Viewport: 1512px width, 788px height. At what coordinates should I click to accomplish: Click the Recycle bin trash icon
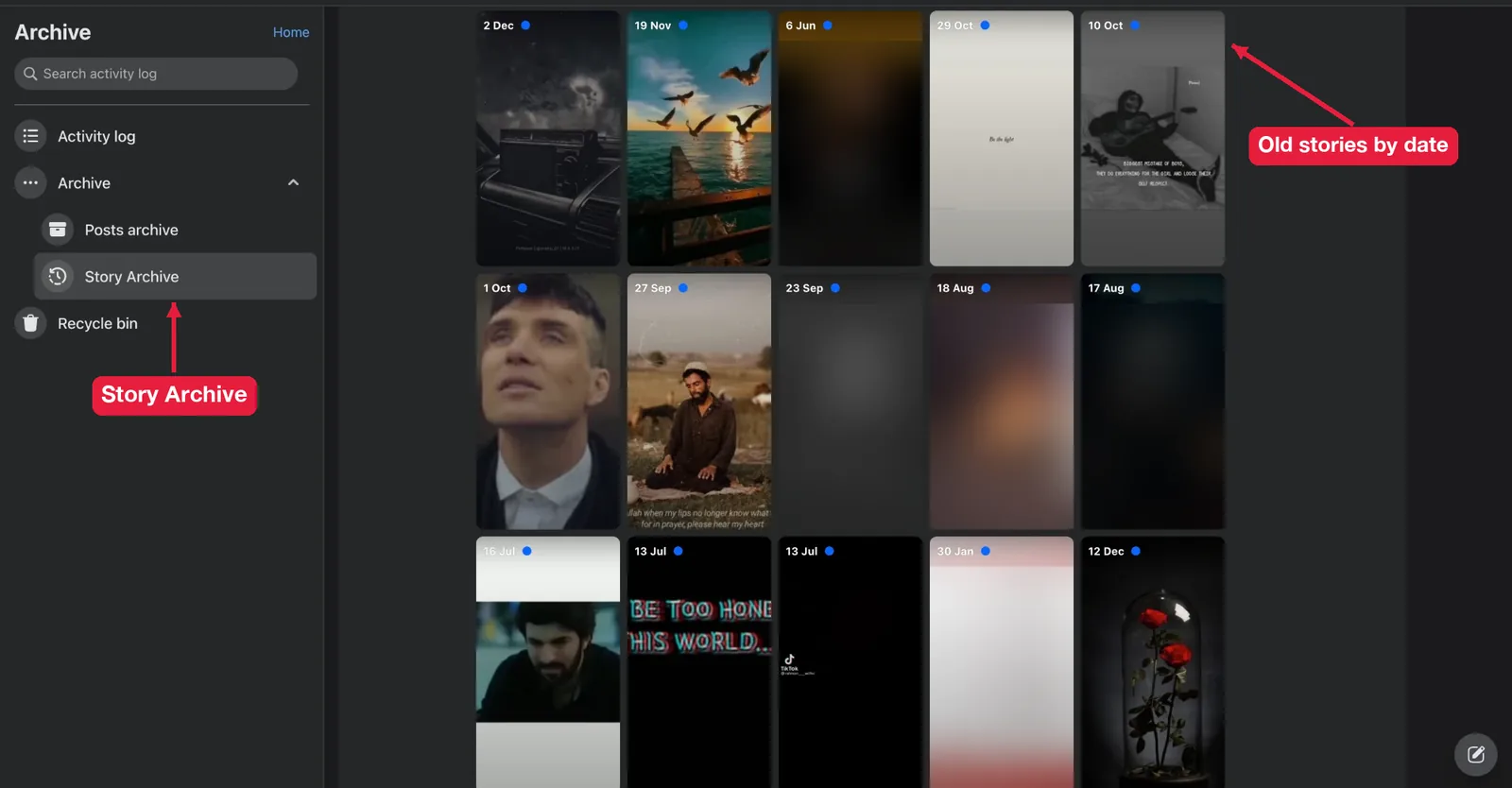30,323
